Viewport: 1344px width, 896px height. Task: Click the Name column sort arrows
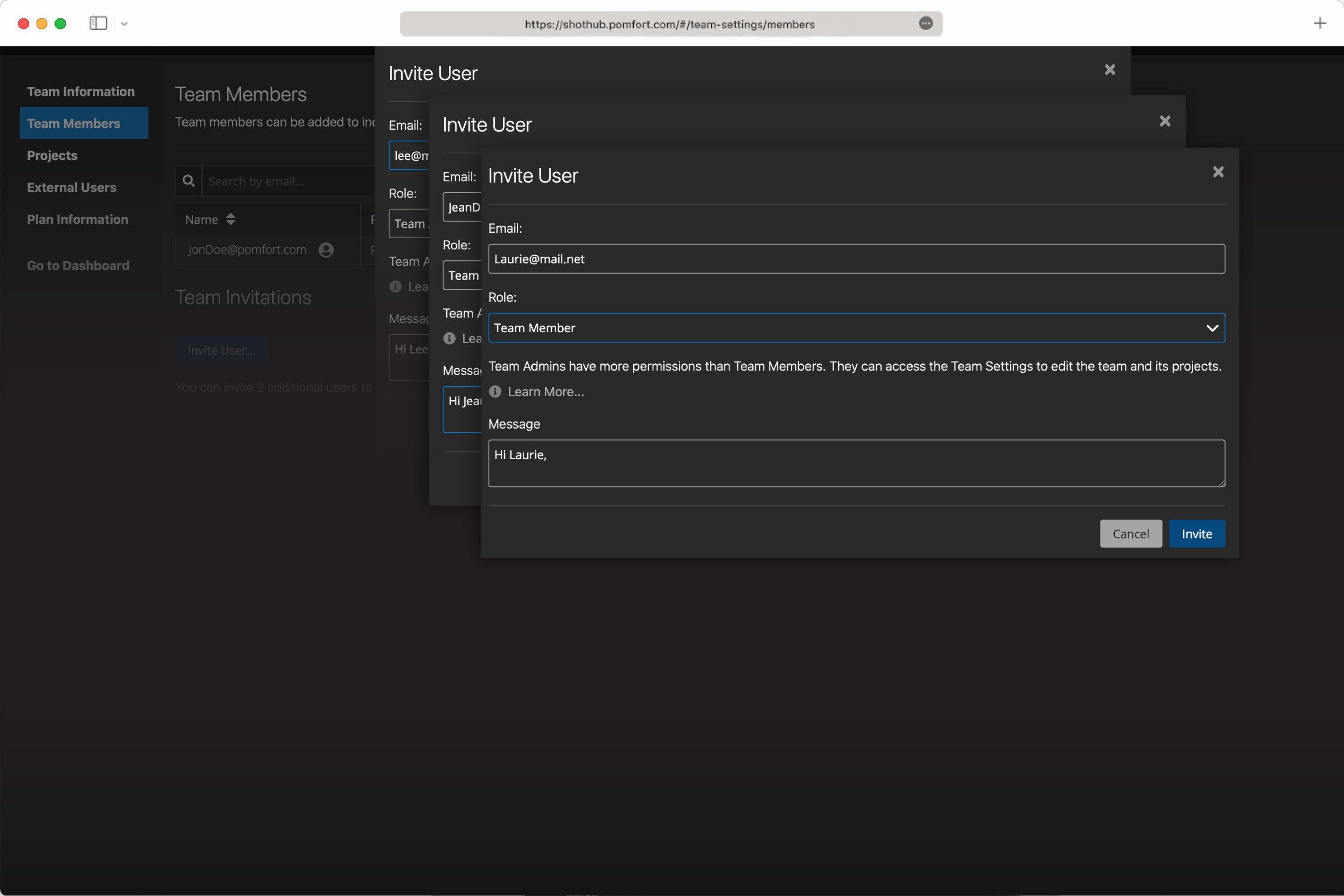click(x=230, y=219)
